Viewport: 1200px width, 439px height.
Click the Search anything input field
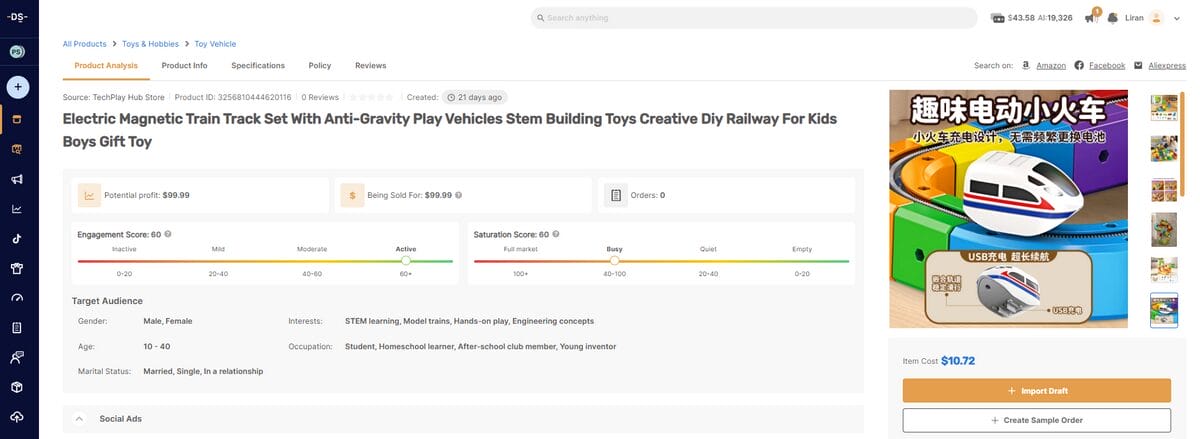753,18
